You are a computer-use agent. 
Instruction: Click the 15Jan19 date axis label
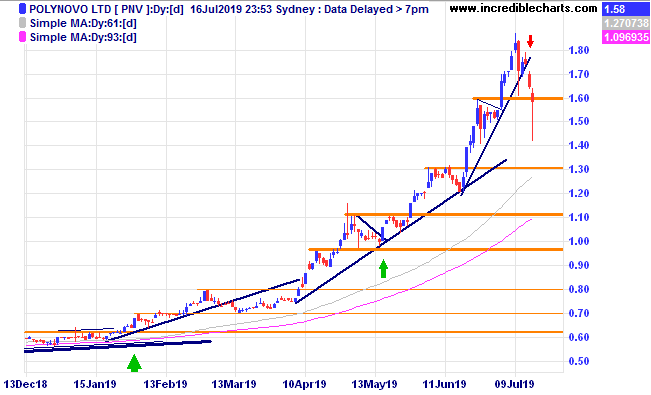(x=95, y=385)
